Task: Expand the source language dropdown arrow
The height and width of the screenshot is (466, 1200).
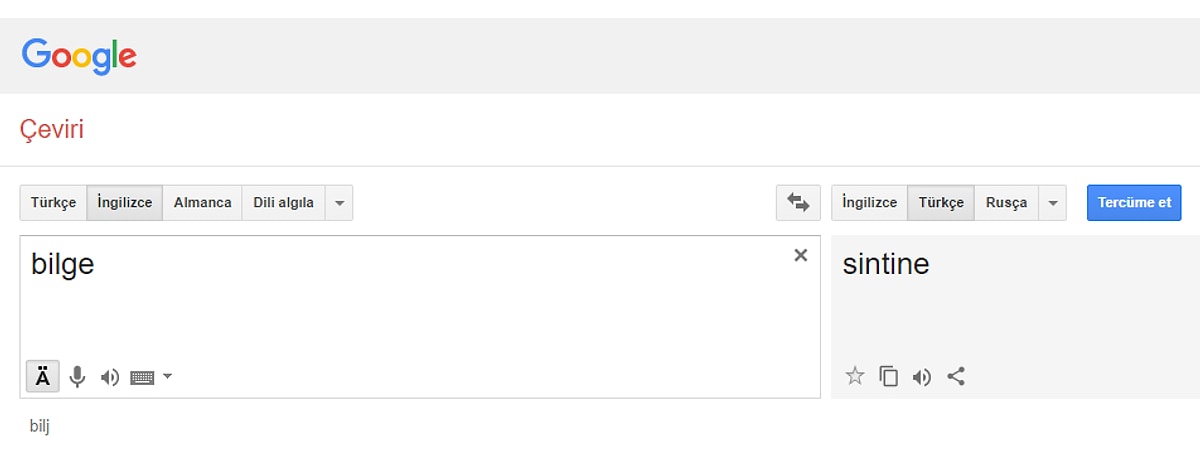Action: [x=339, y=203]
